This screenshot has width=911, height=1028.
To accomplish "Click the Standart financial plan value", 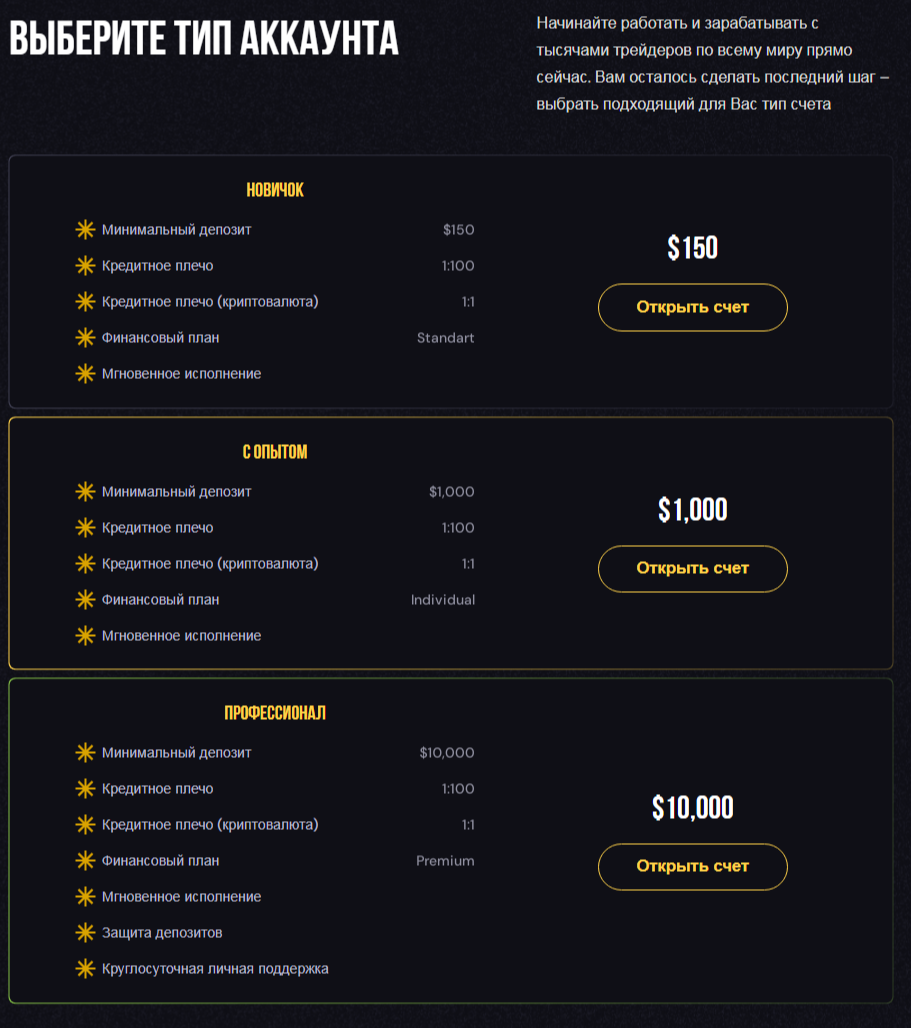I will pyautogui.click(x=446, y=338).
